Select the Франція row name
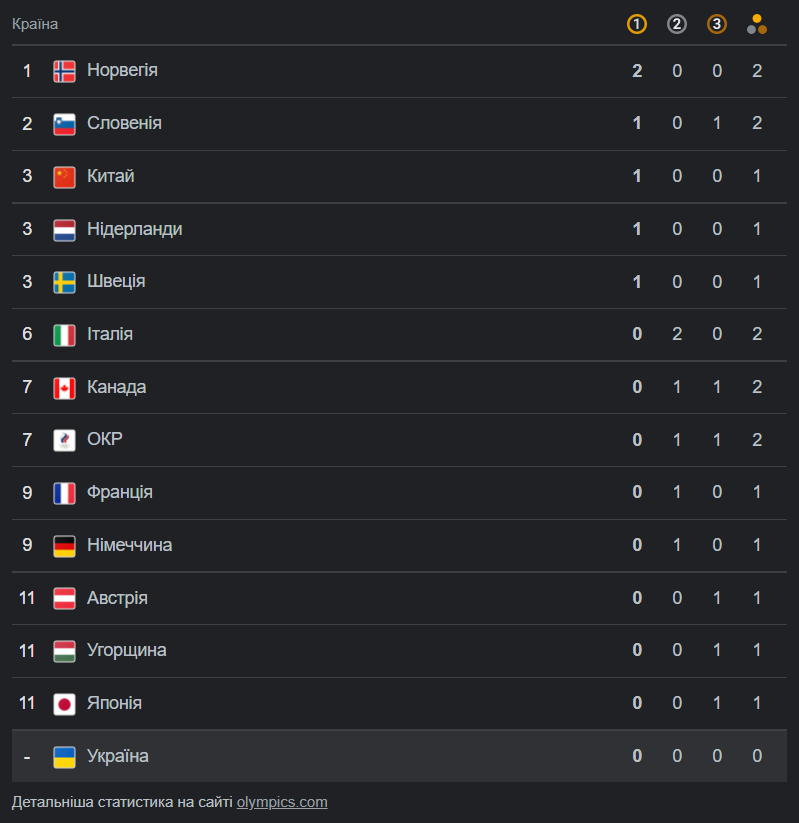Screen dimensions: 799x823 click(x=120, y=492)
